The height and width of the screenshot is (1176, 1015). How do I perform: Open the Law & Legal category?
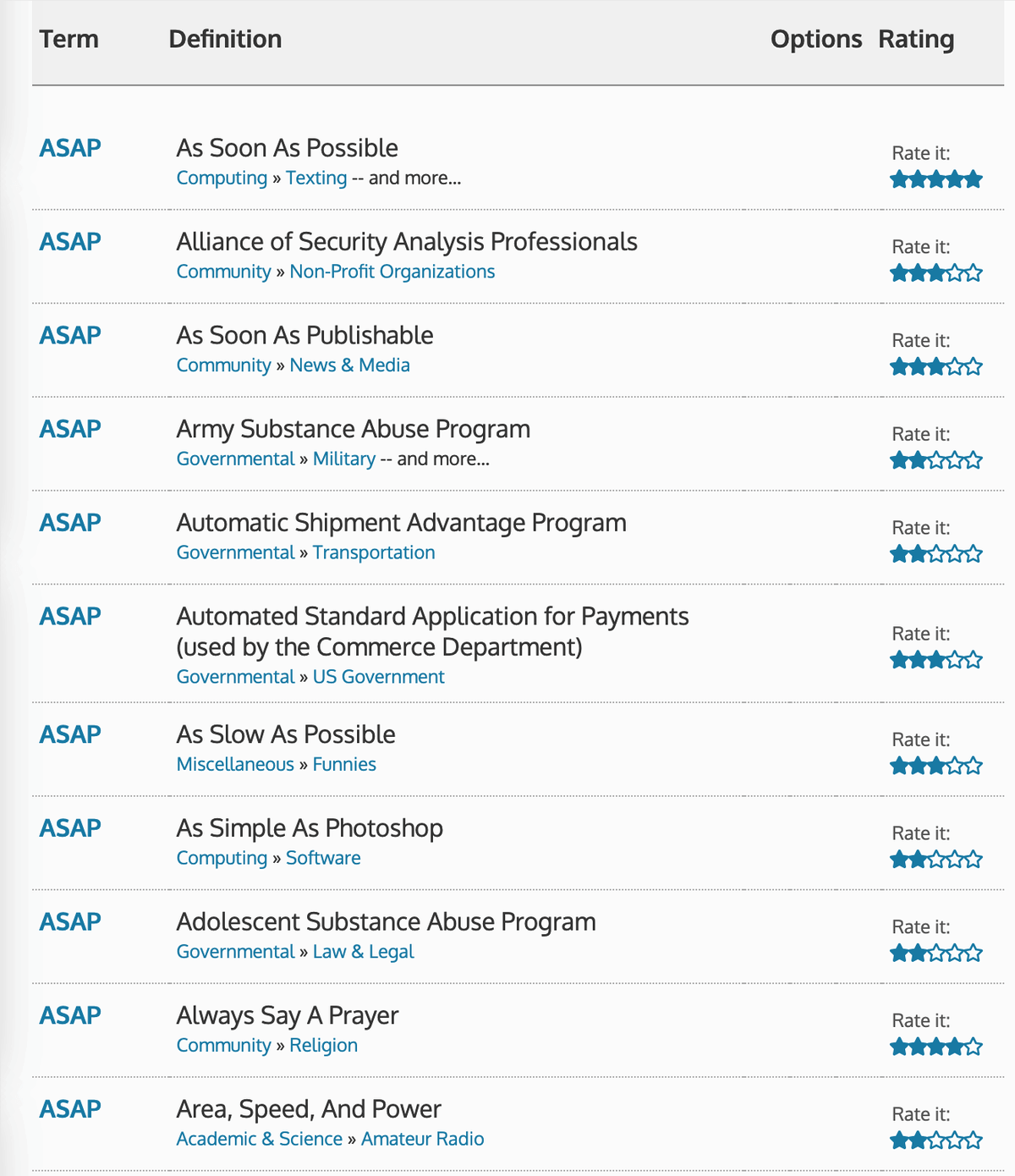point(364,952)
